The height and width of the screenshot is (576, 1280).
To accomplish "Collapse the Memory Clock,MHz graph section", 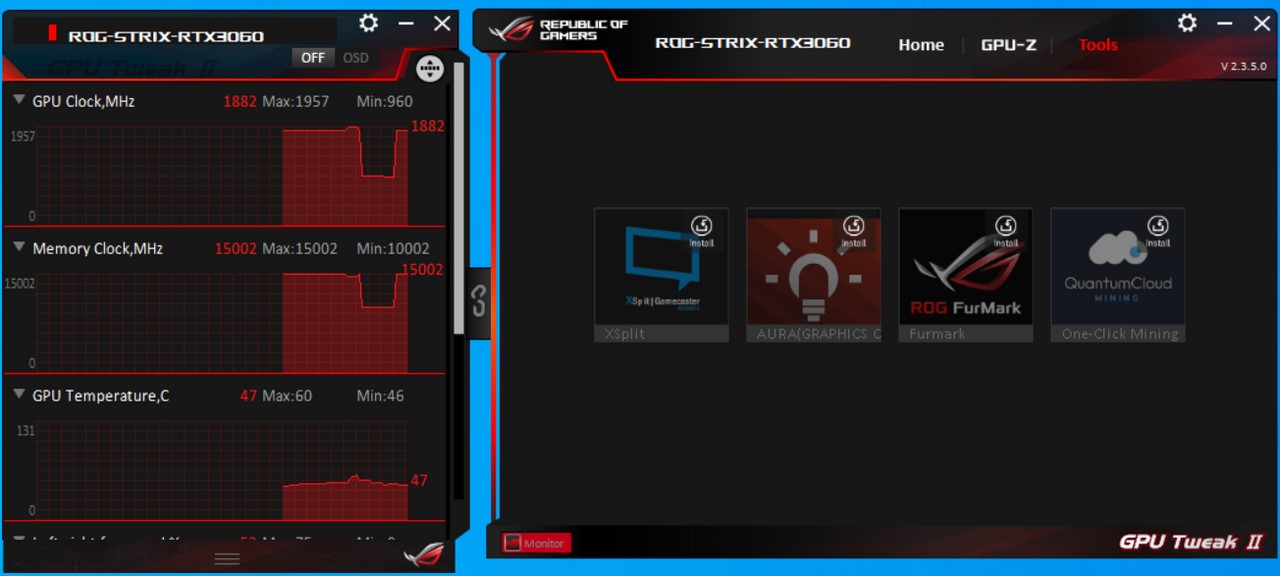I will 19,247.
